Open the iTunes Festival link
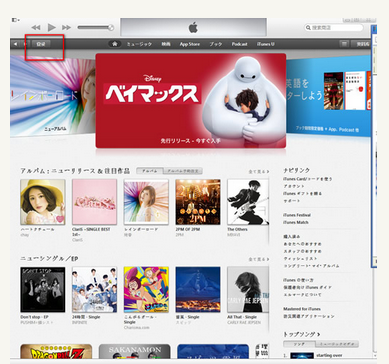Image resolution: width=389 pixels, height=364 pixels. [297, 215]
